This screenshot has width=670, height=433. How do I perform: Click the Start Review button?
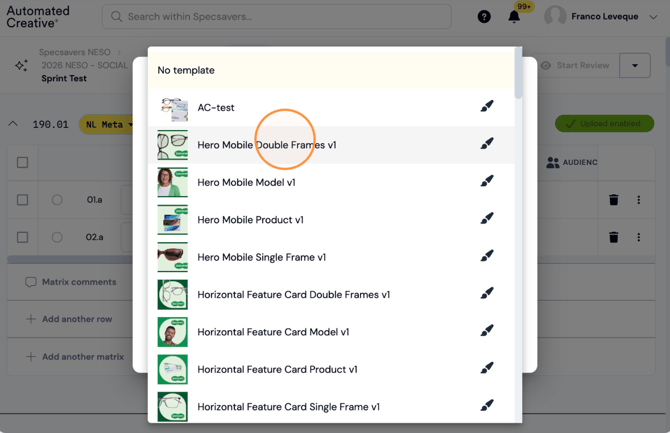(575, 65)
